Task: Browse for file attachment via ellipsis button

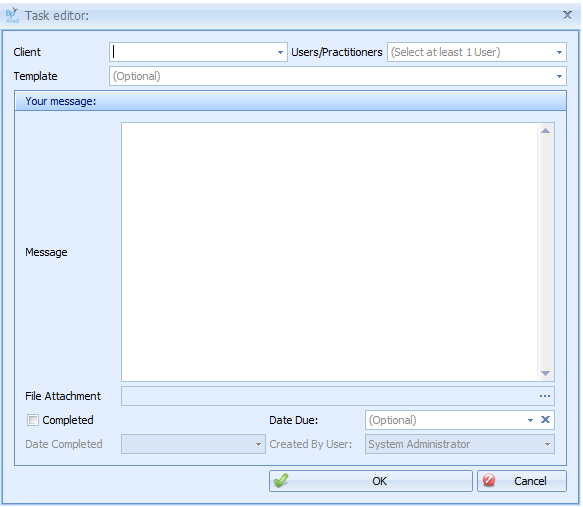Action: click(x=545, y=396)
